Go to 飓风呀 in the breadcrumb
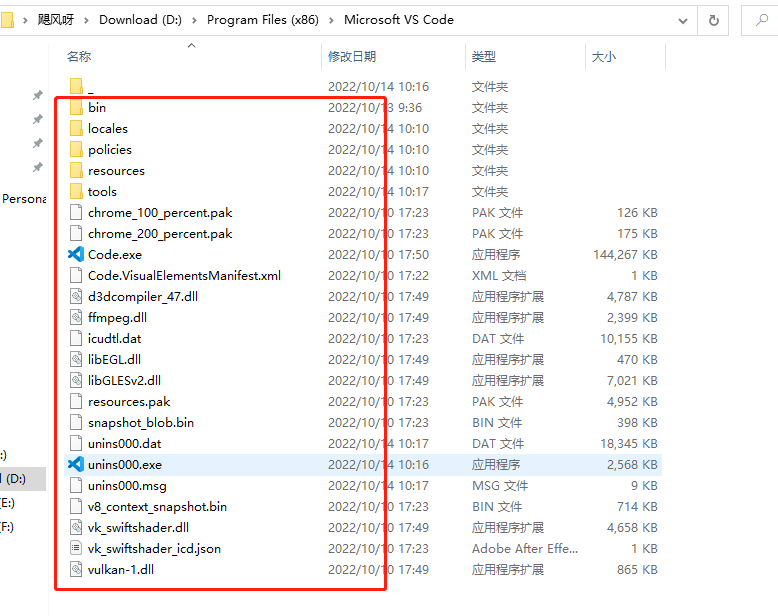This screenshot has height=616, width=778. (56, 20)
